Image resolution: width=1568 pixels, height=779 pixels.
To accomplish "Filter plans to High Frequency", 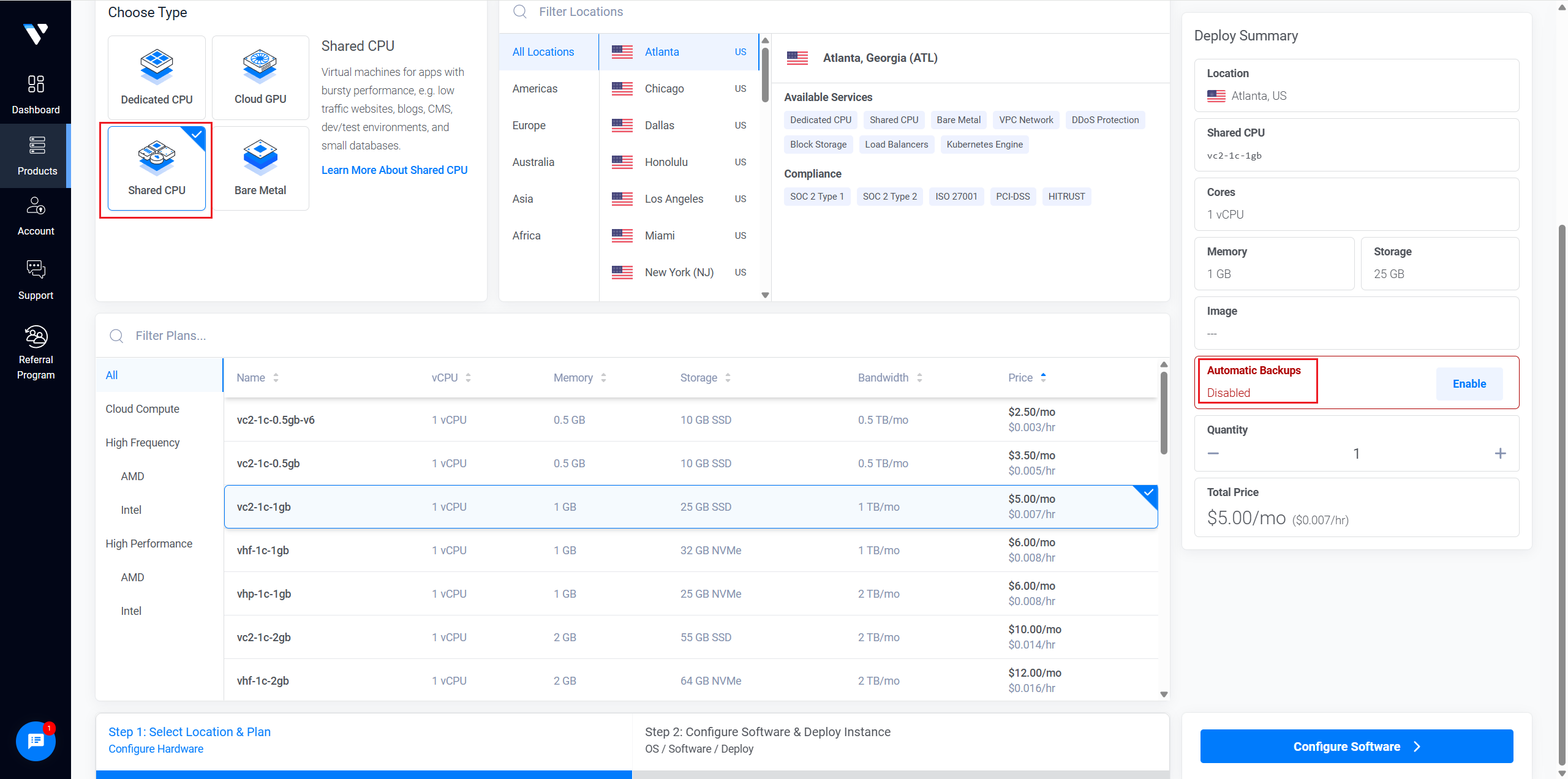I will tap(159, 443).
